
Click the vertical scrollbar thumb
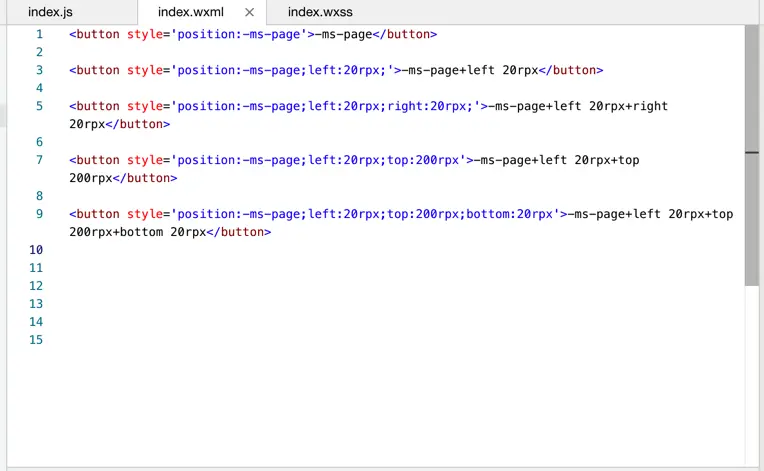[752, 155]
